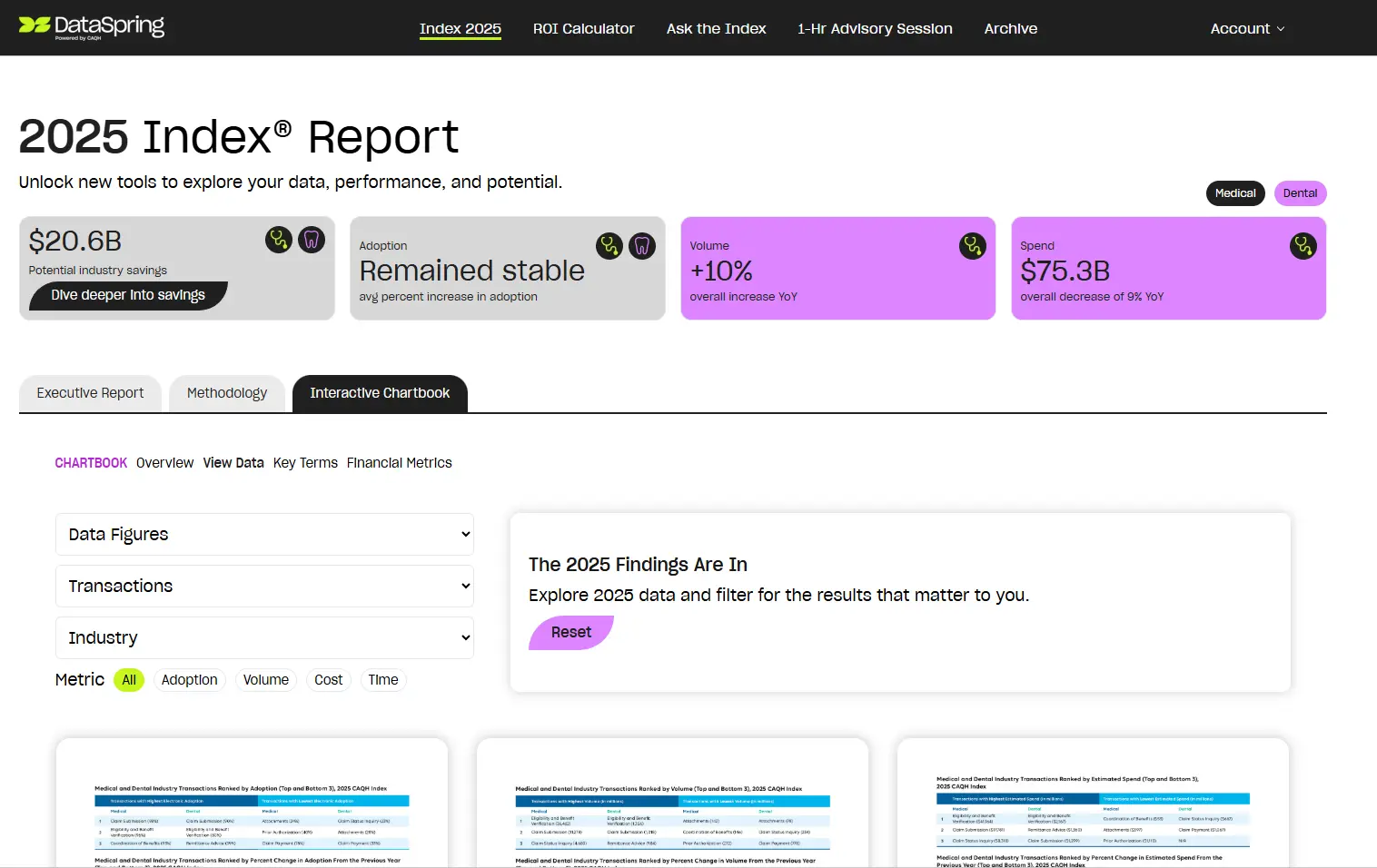1377x868 pixels.
Task: Open the Ranked by Estimated Spend chart thumbnail
Action: click(x=1093, y=803)
